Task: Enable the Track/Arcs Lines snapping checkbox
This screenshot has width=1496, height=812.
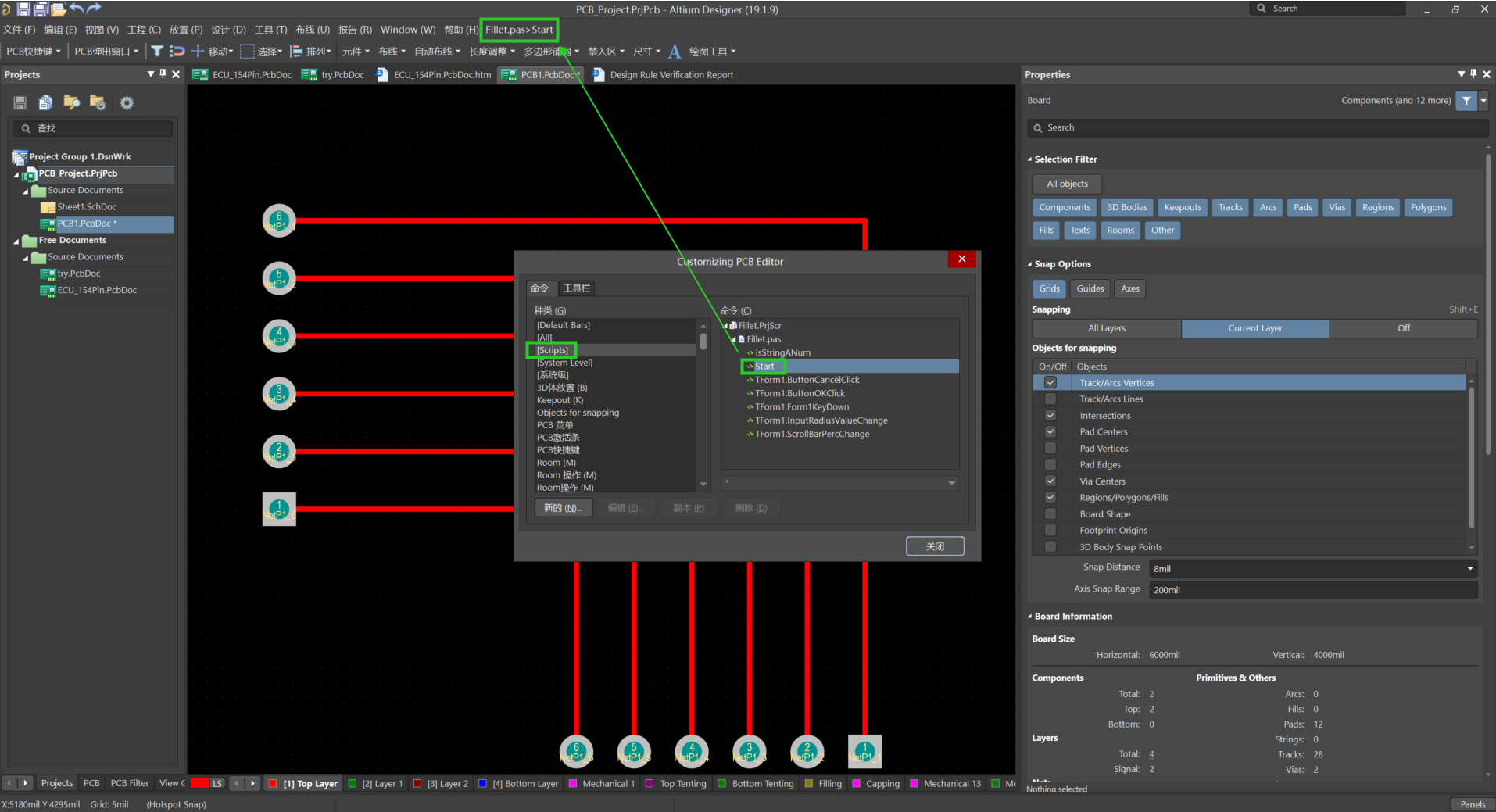Action: click(x=1050, y=399)
